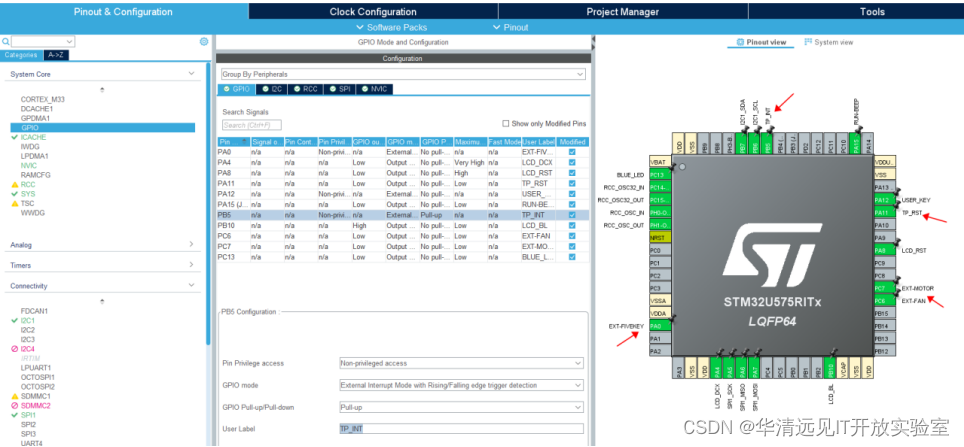Click the System view icon

pos(808,42)
